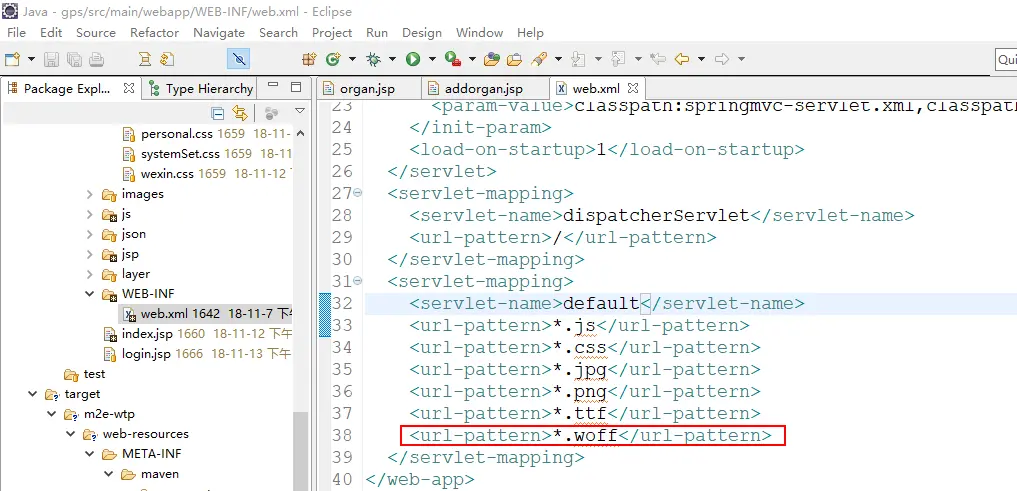Select index.jsp in the tree
Screen dimensions: 1017x491
click(197, 334)
